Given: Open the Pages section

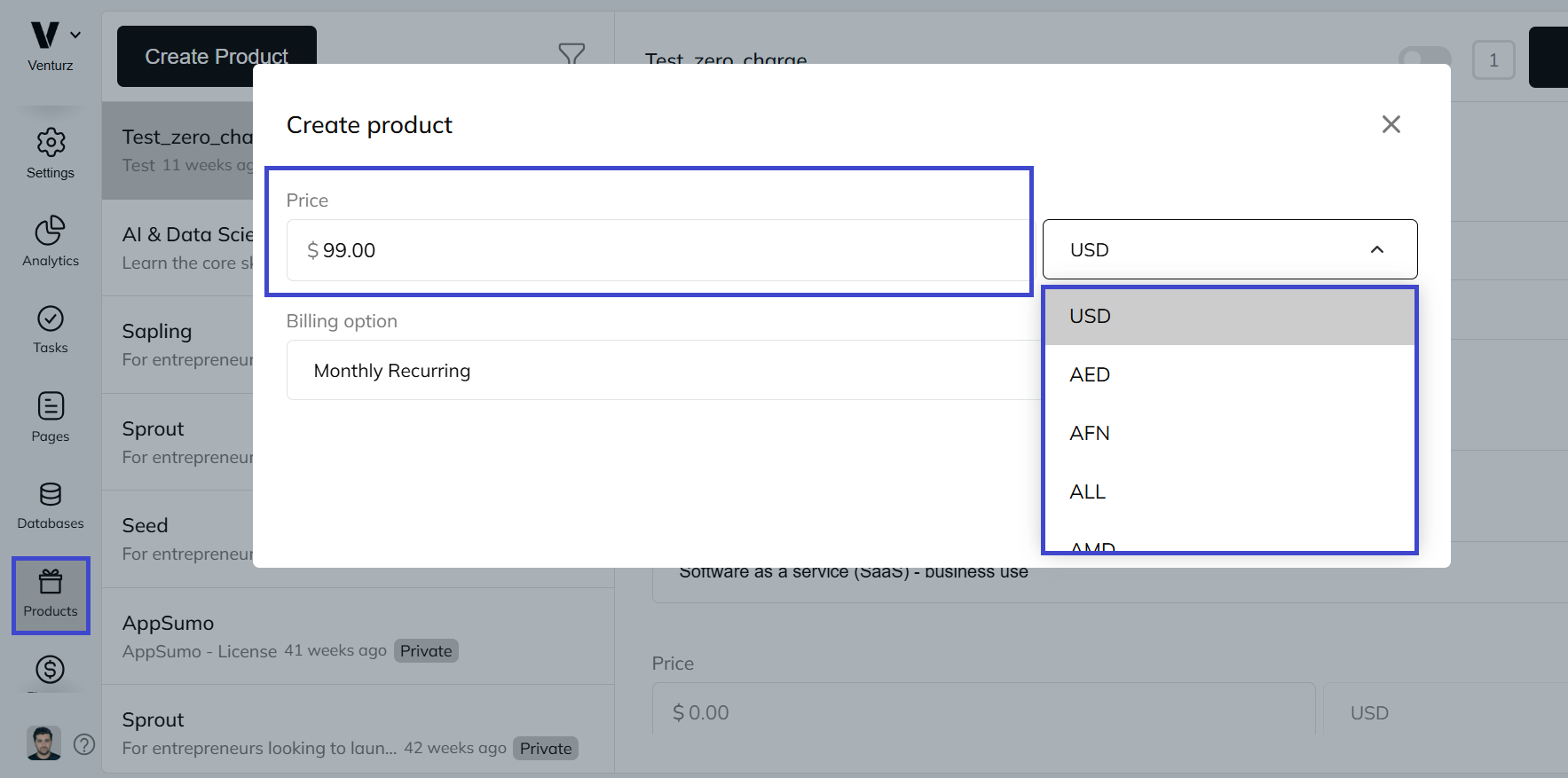Looking at the screenshot, I should pyautogui.click(x=50, y=416).
